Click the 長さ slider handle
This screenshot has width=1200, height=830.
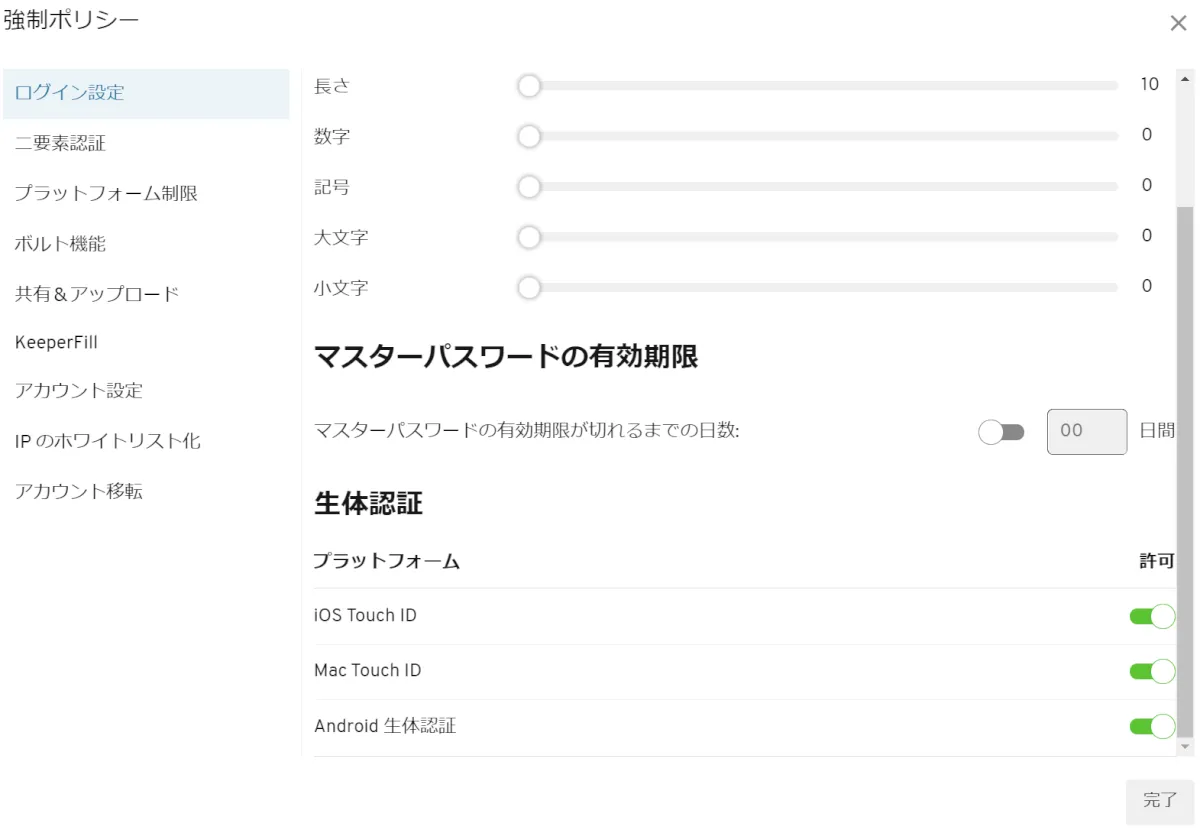(529, 86)
